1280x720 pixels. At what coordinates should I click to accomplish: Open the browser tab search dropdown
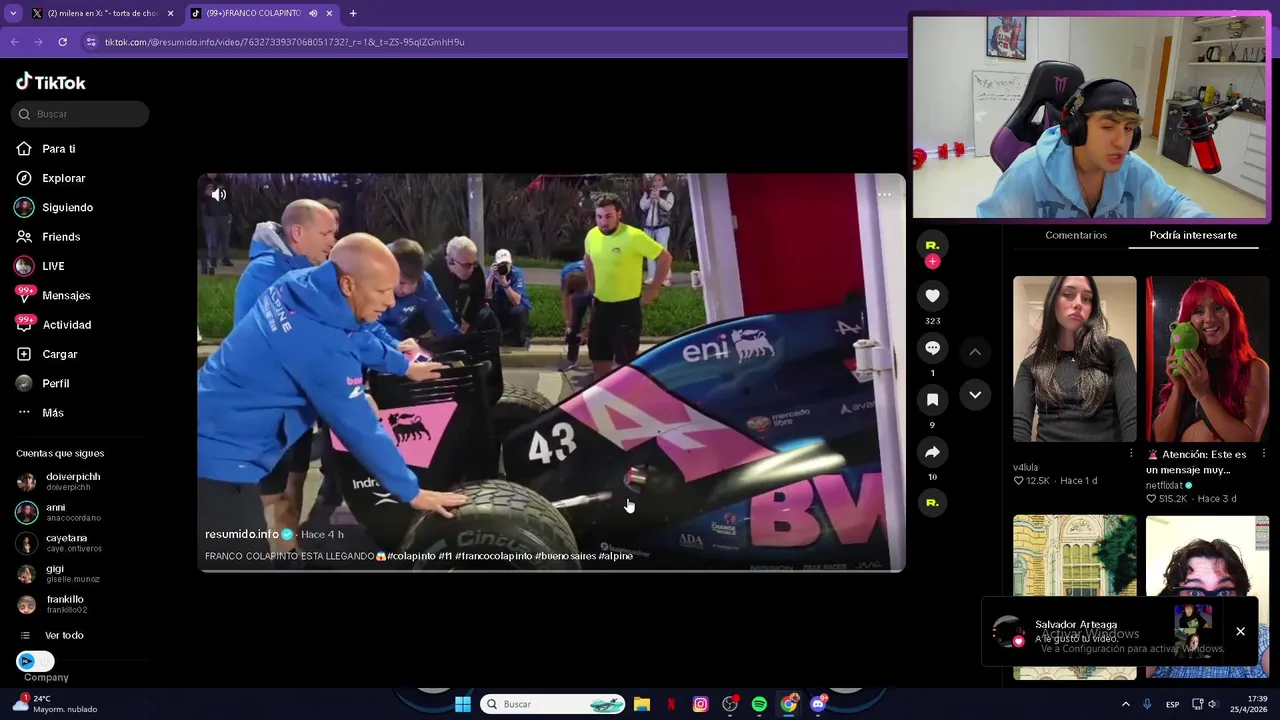click(13, 13)
